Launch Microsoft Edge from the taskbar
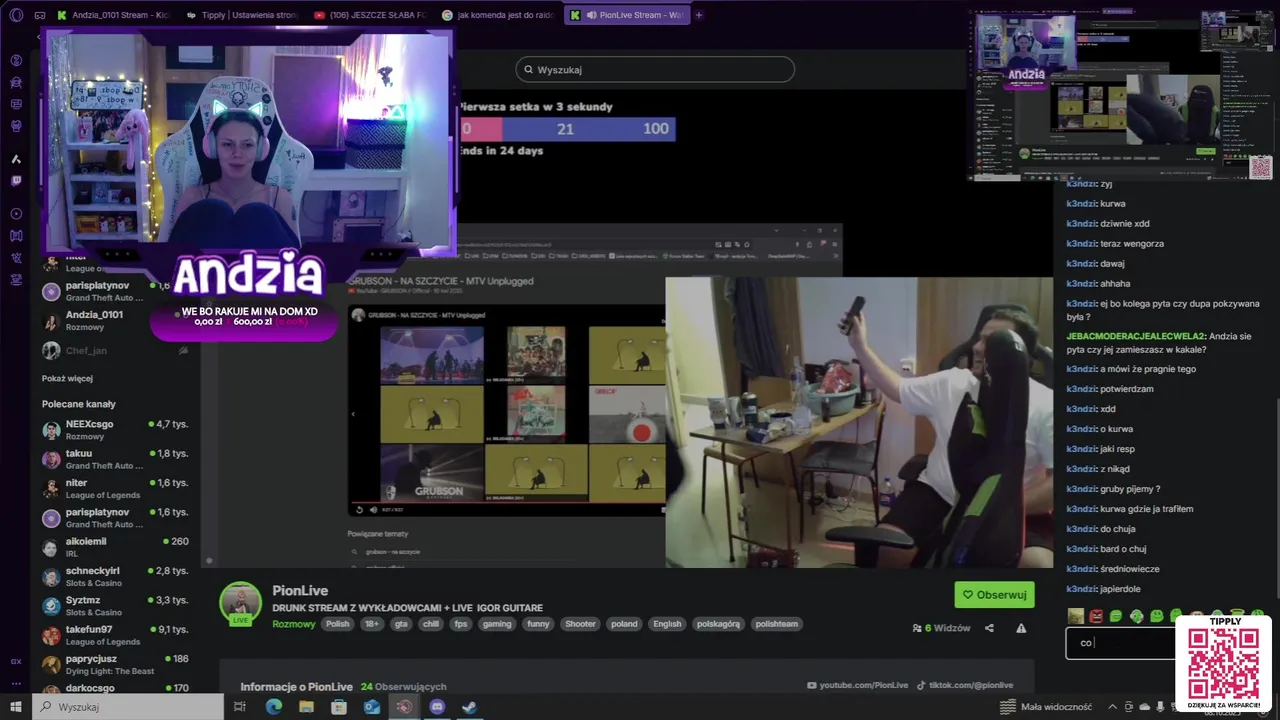This screenshot has height=720, width=1280. [x=274, y=707]
